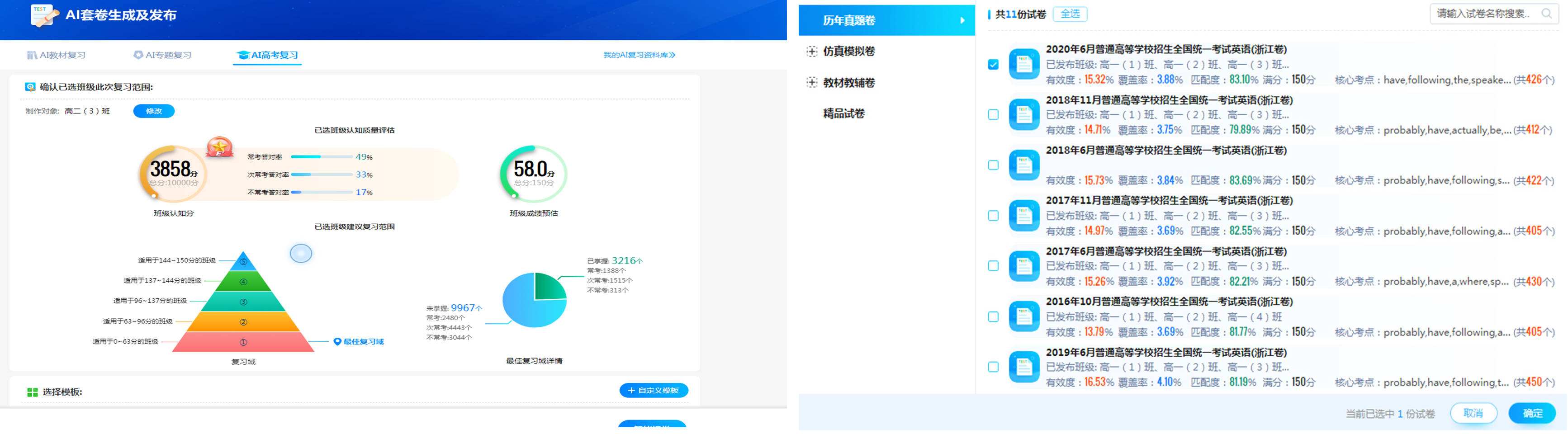
Task: Click document icon of 2020年6月 浙江卷 paper
Action: 1024,64
